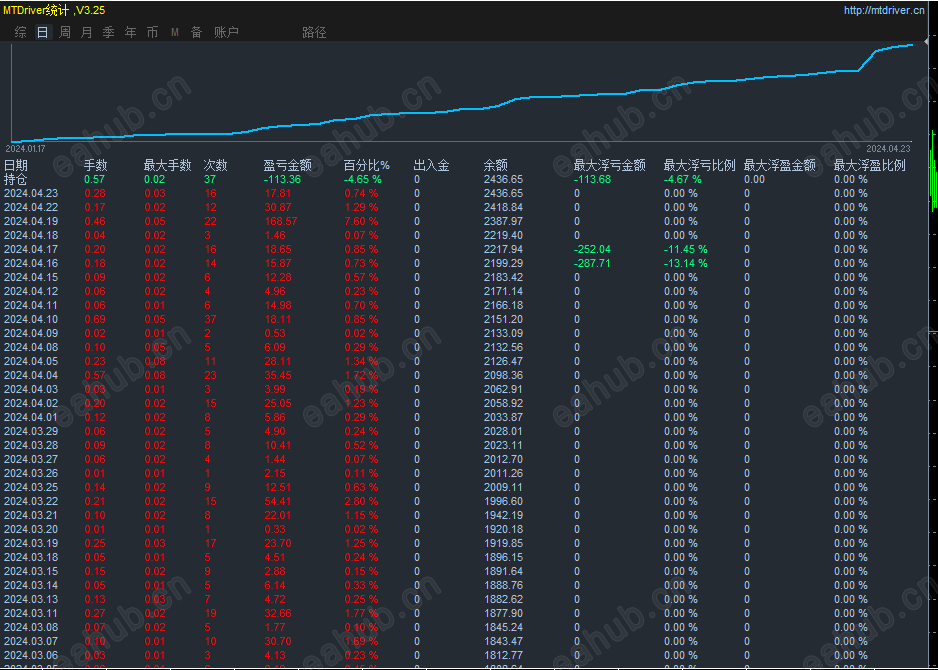Click the 路径 path tab
Viewport: 938px width, 670px height.
(x=314, y=32)
